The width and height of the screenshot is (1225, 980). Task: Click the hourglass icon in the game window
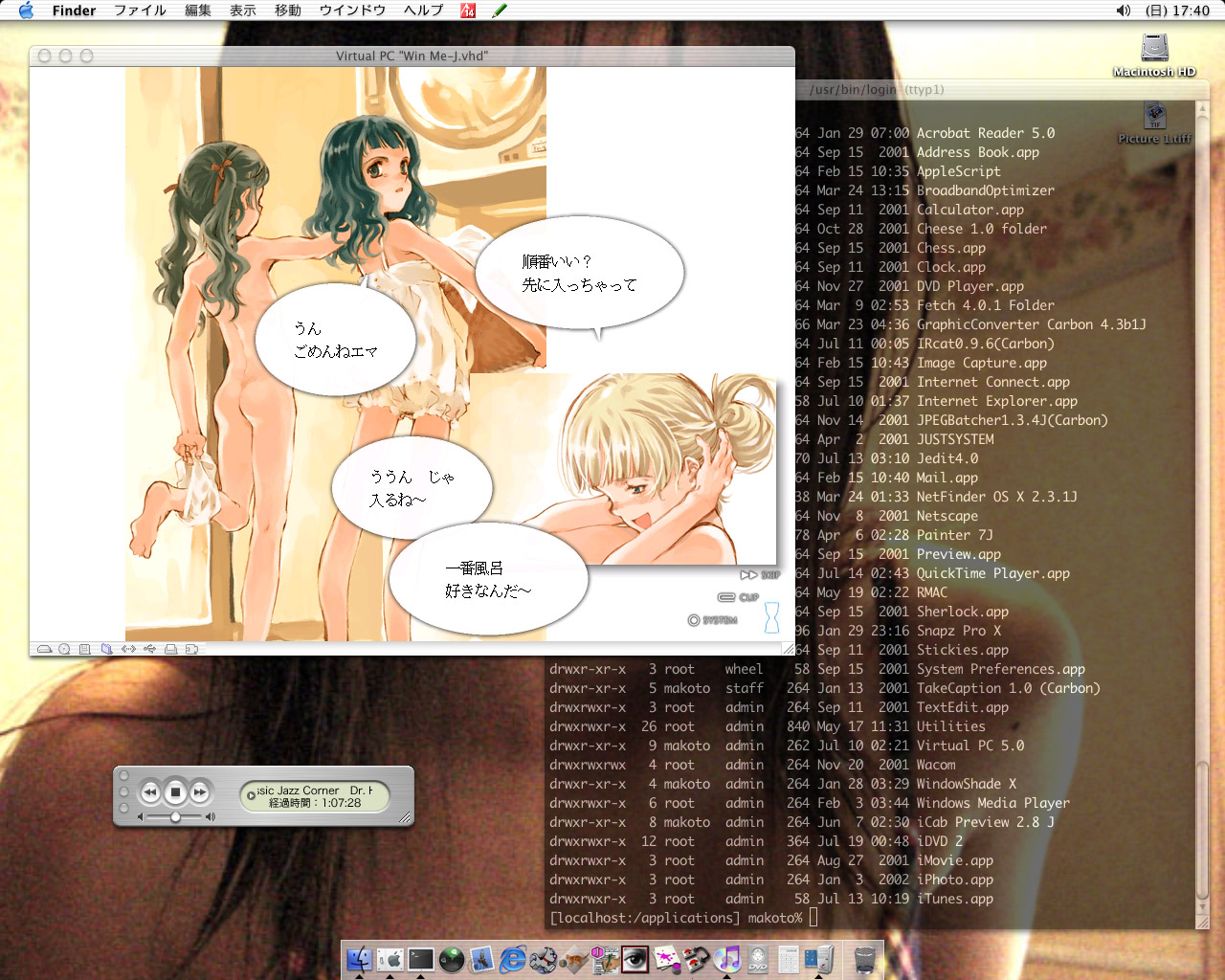771,617
